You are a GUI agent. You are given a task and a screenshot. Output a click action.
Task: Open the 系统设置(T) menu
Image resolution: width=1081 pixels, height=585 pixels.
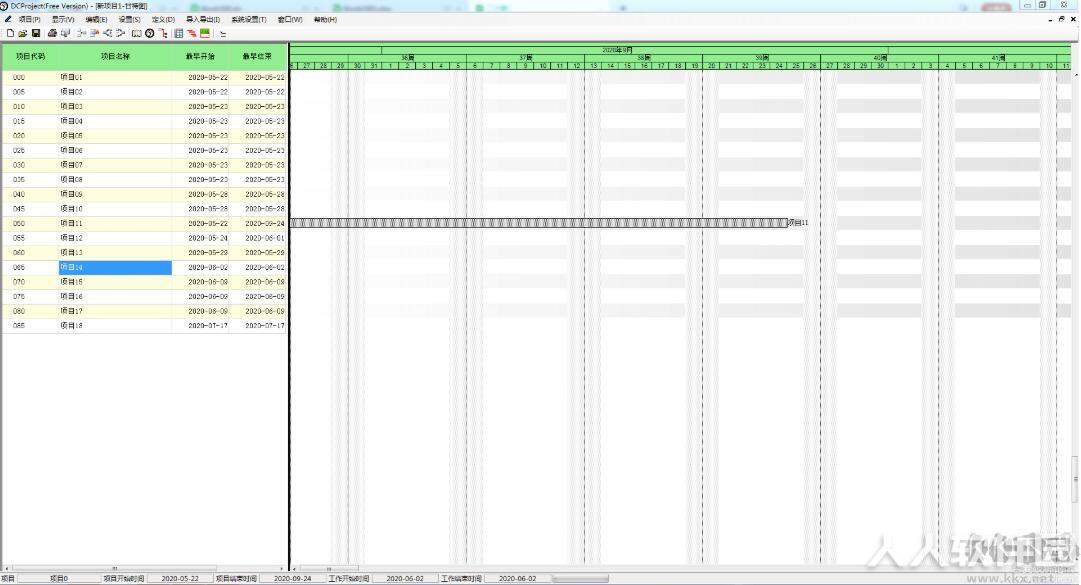click(249, 19)
